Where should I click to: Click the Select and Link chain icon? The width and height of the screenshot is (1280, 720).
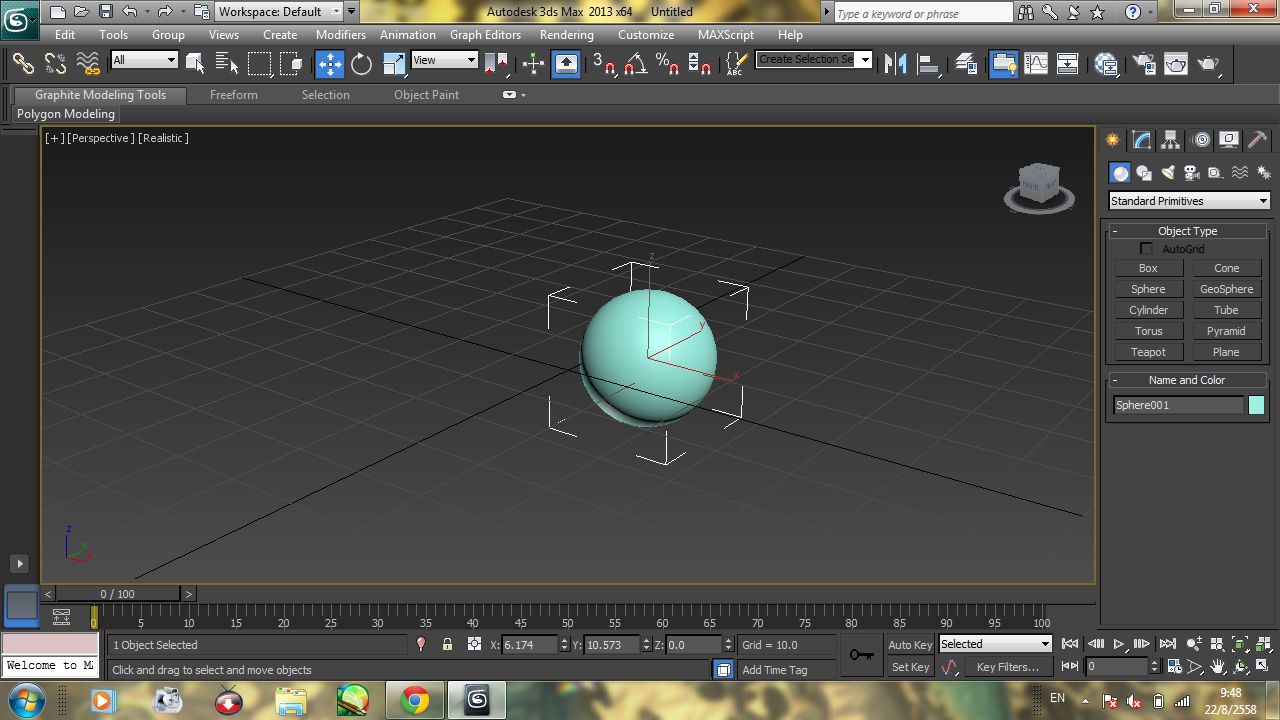[x=23, y=64]
